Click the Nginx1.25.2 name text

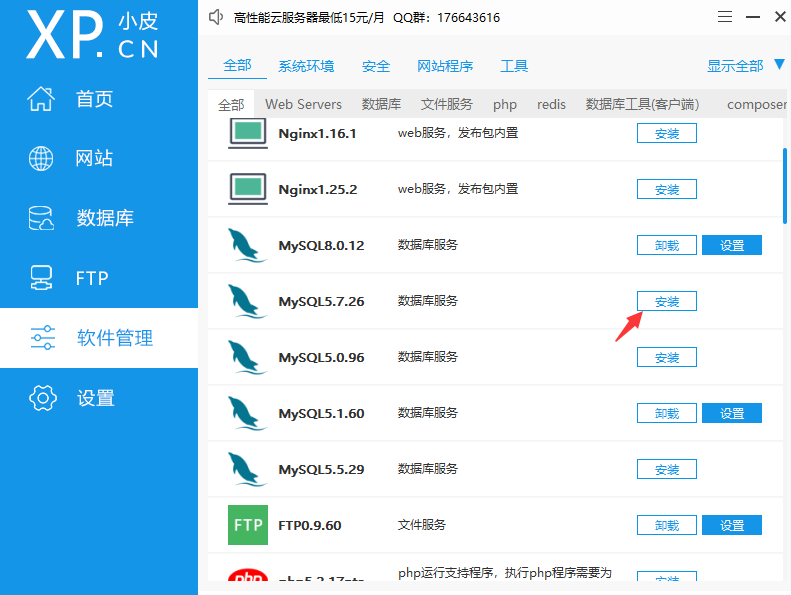318,190
